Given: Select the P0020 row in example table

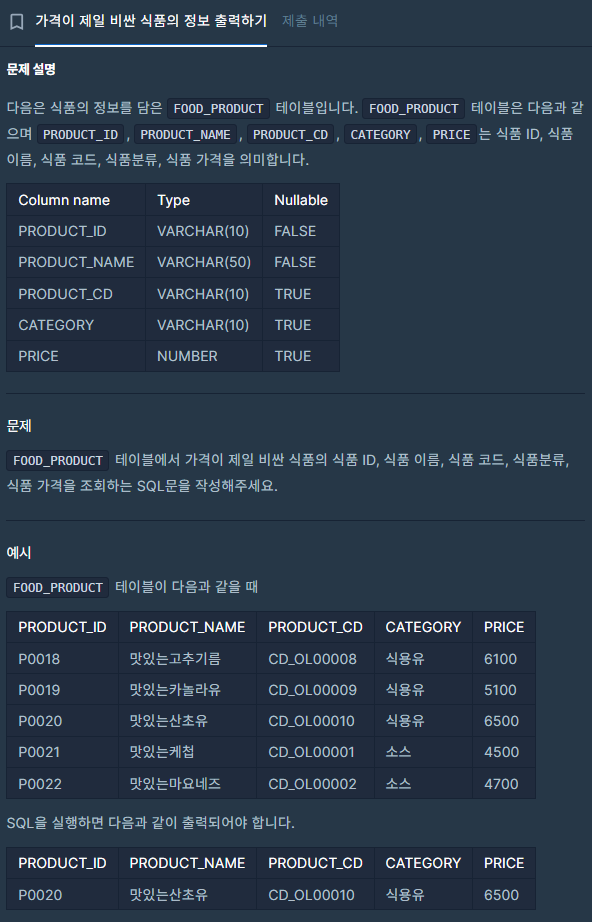Looking at the screenshot, I should coord(42,720).
